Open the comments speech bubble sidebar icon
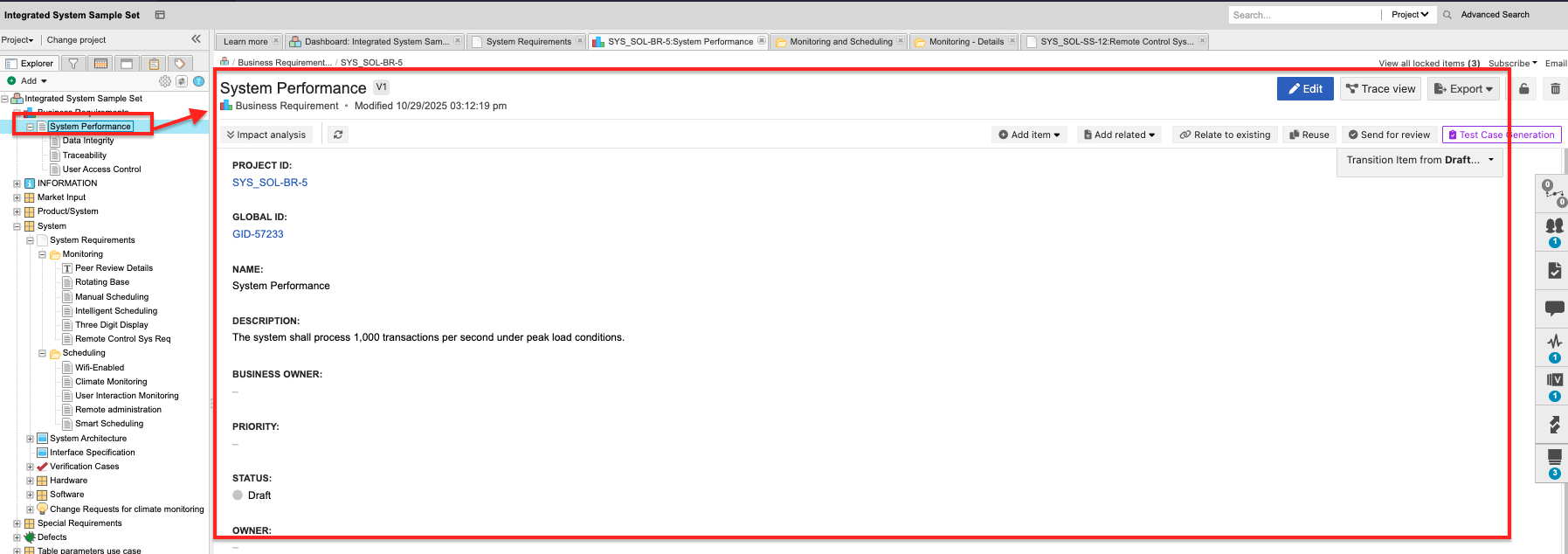 click(x=1553, y=308)
